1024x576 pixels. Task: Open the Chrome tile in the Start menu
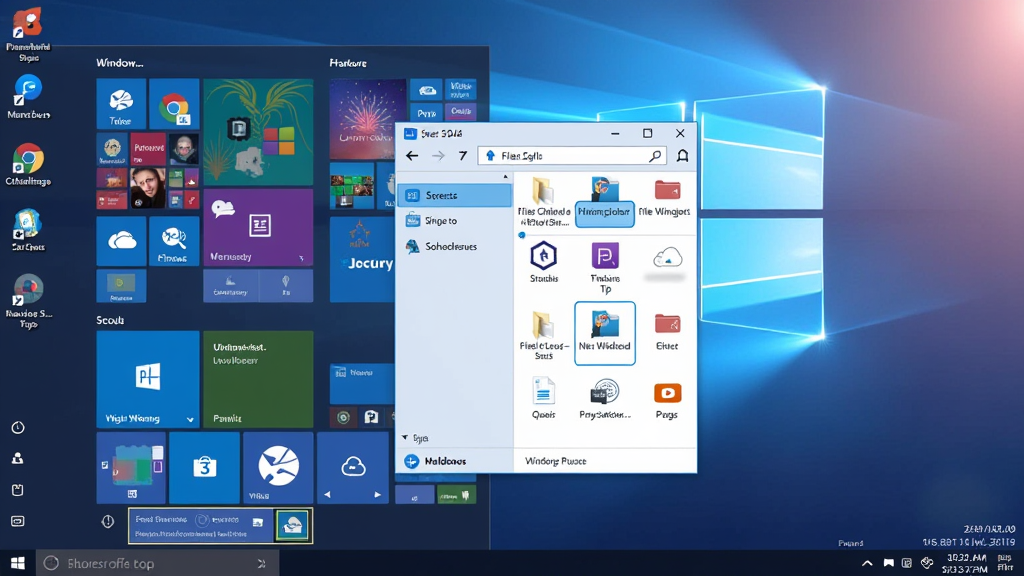click(174, 104)
